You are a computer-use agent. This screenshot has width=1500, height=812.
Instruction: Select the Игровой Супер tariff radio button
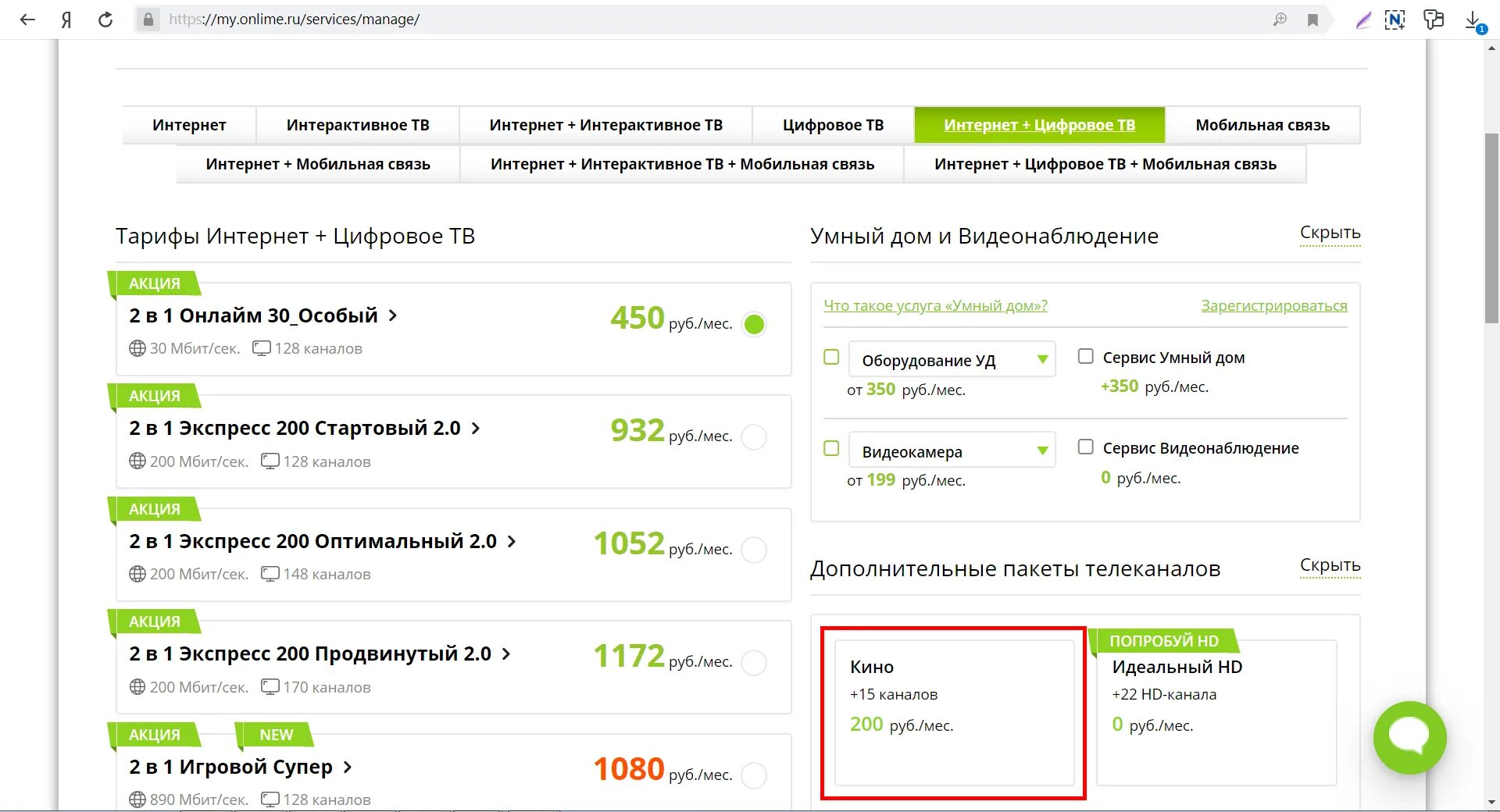pyautogui.click(x=754, y=775)
